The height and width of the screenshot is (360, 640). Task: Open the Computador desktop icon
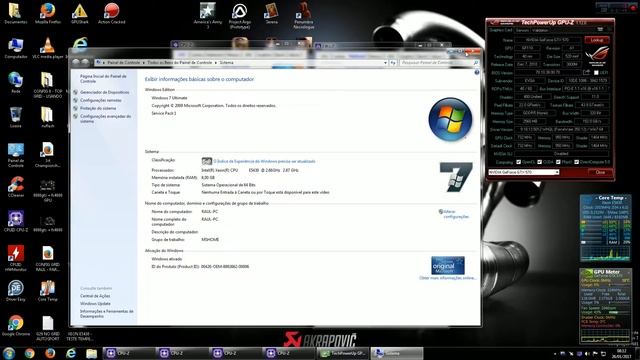click(16, 48)
